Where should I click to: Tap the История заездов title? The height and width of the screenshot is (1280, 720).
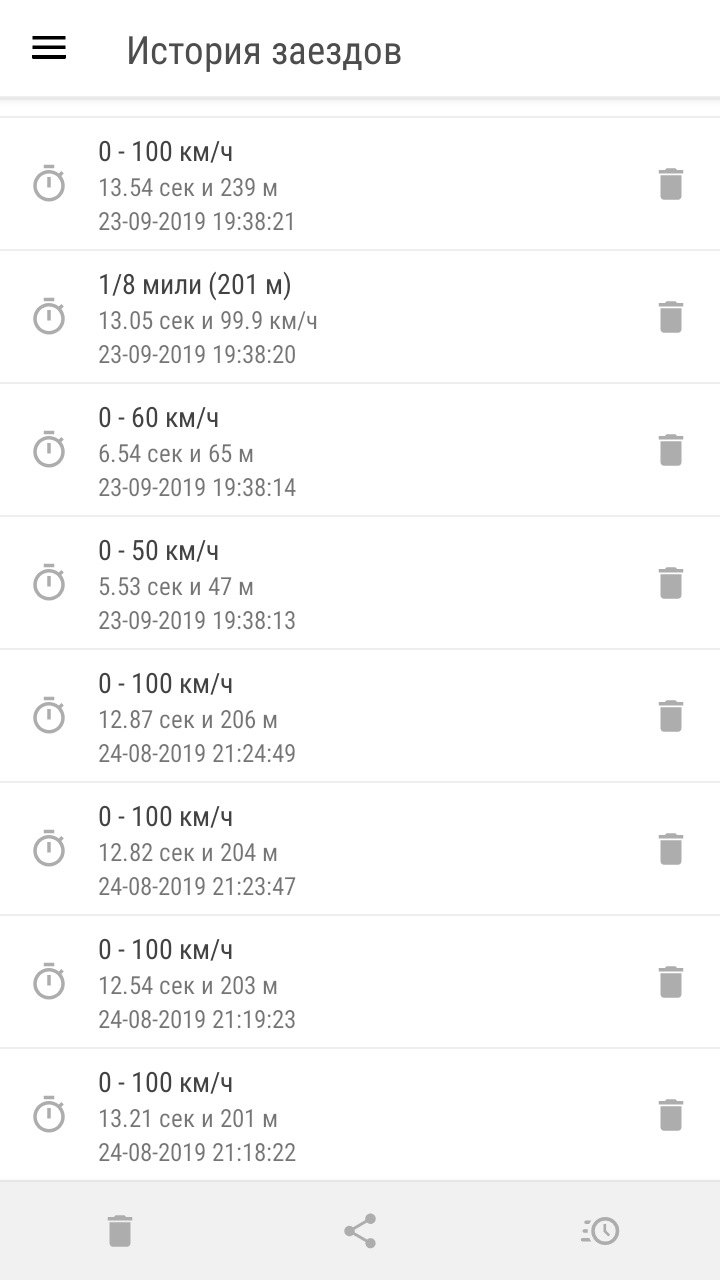(x=264, y=50)
